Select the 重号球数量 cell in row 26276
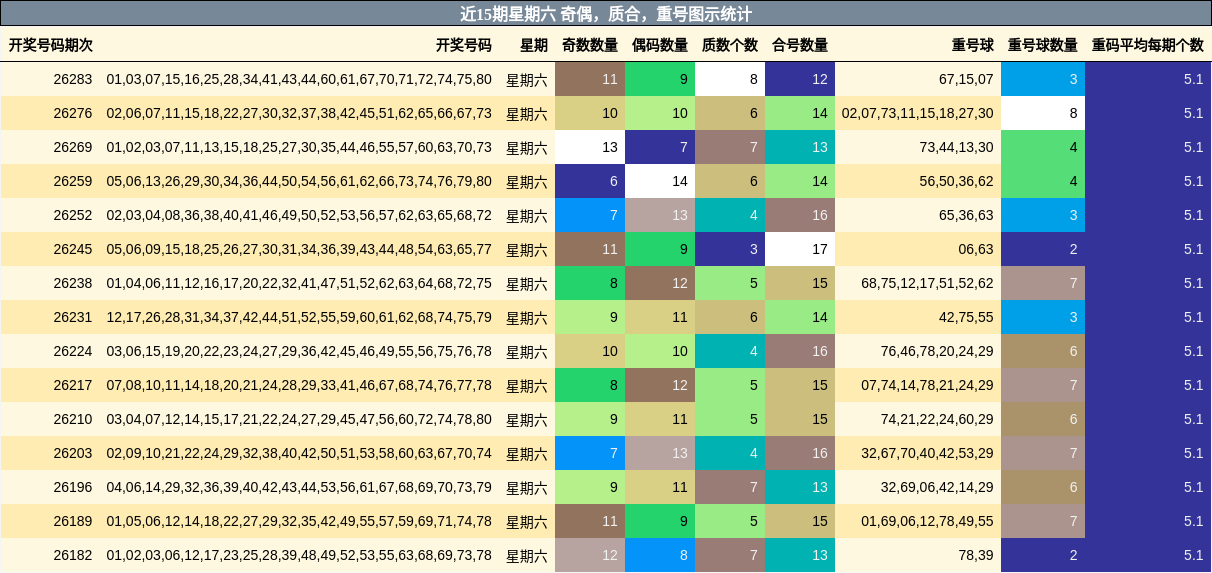This screenshot has height=573, width=1212. coord(1043,113)
